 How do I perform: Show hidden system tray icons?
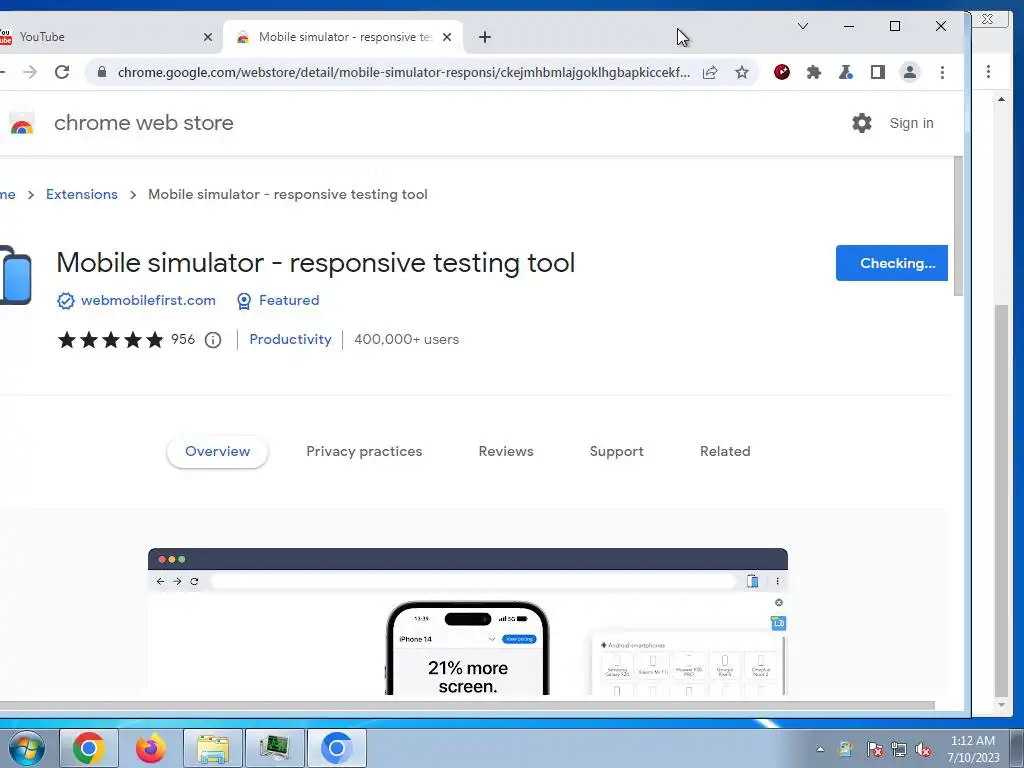(x=820, y=750)
